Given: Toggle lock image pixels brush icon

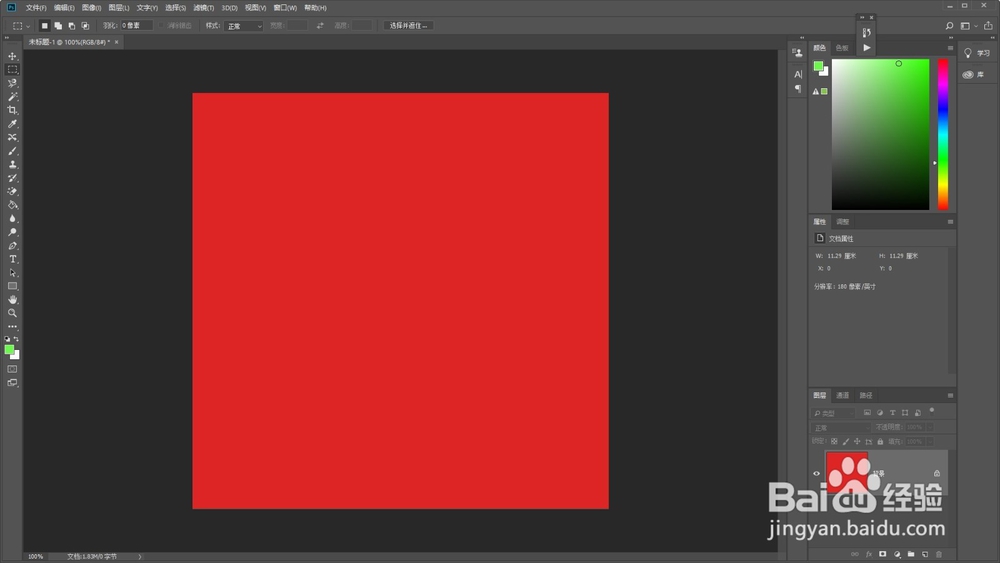Looking at the screenshot, I should (x=846, y=441).
